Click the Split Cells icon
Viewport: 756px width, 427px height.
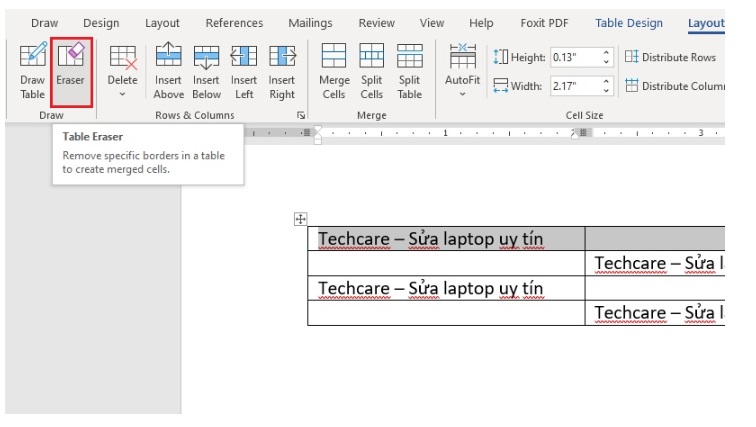point(372,70)
